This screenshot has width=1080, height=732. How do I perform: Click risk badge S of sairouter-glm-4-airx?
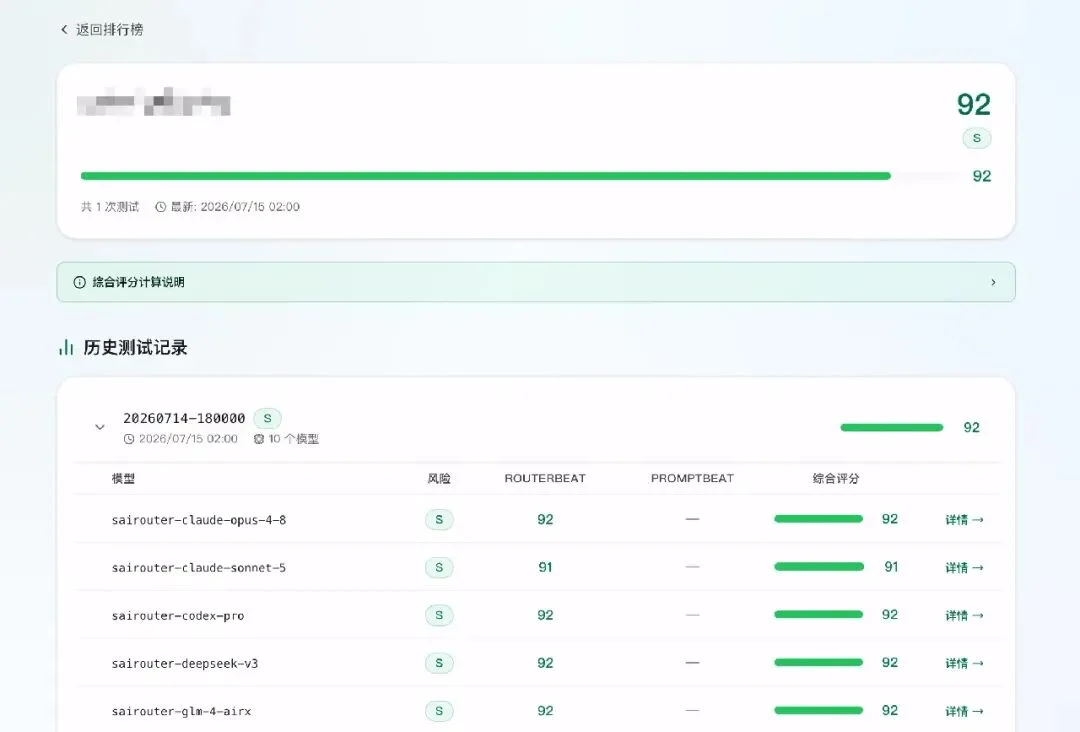(439, 711)
